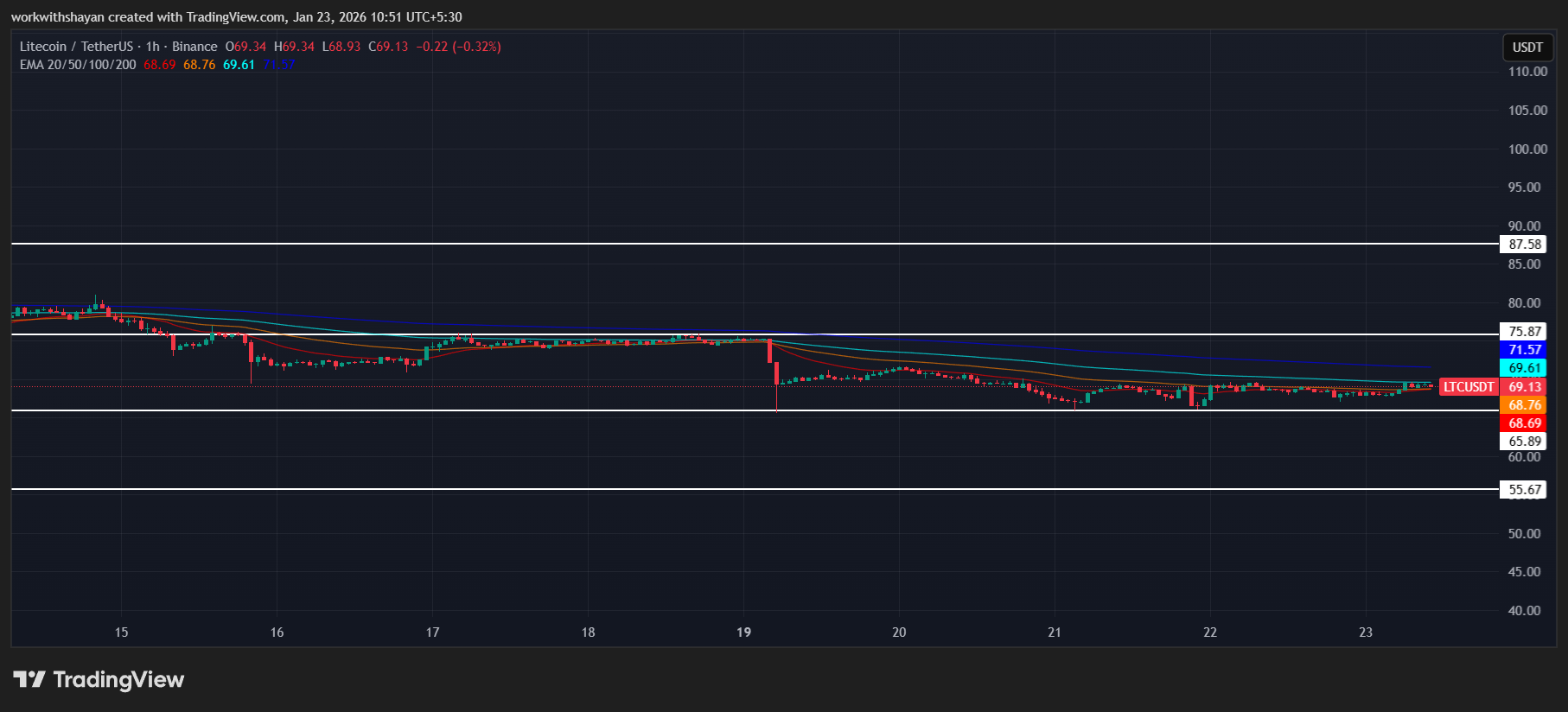Click the cyan EMA legend value 69.61
The image size is (1568, 712).
[239, 65]
